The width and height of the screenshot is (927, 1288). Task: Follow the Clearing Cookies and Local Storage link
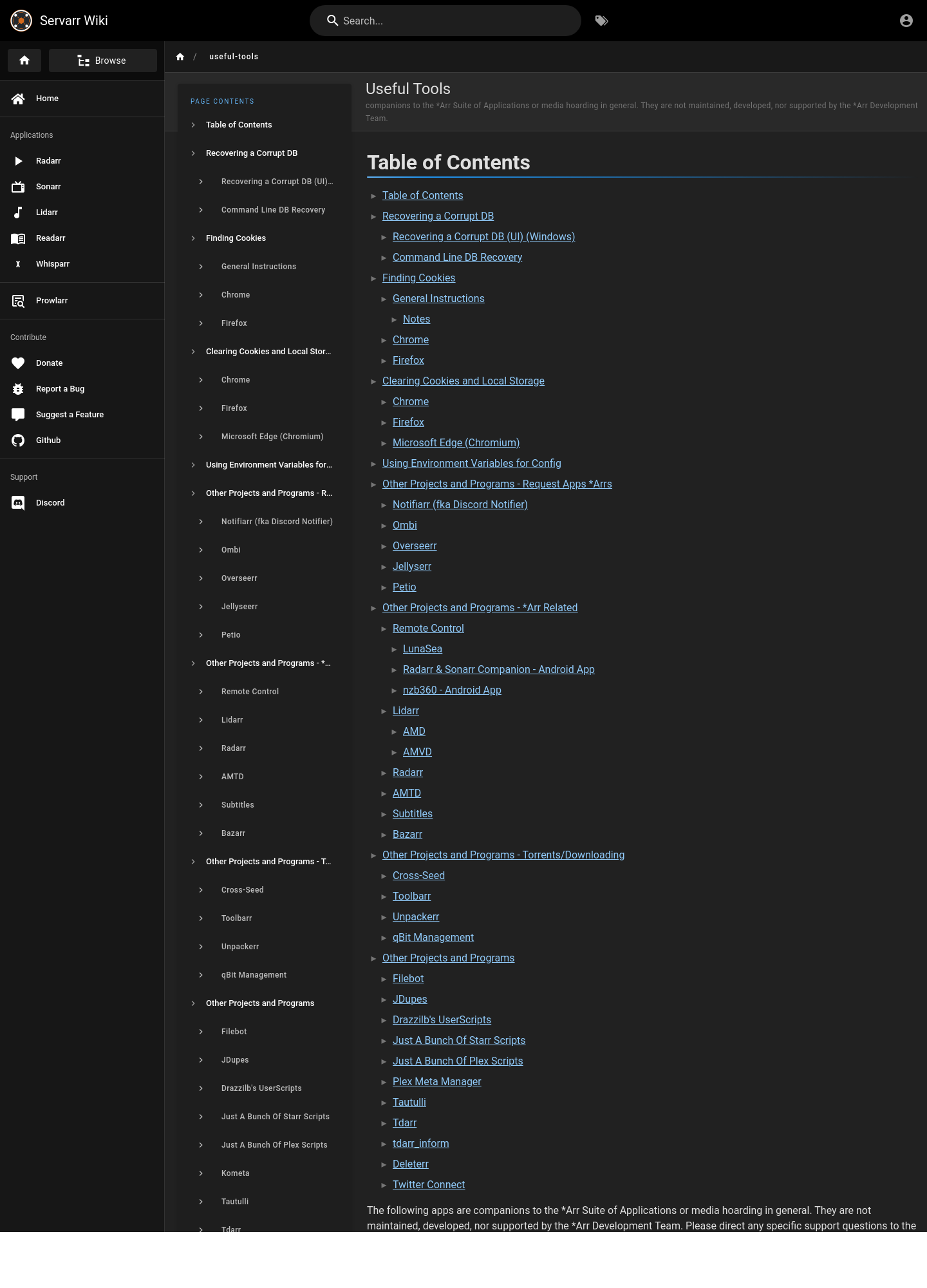(x=463, y=381)
